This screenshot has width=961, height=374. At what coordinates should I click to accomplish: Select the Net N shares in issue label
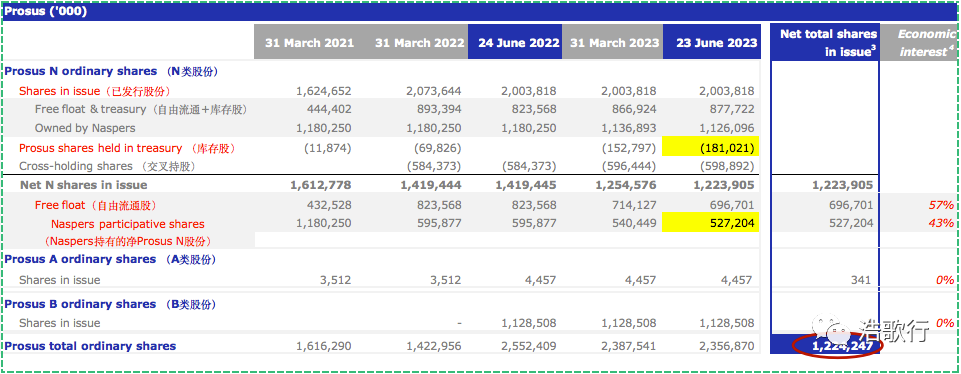(84, 185)
